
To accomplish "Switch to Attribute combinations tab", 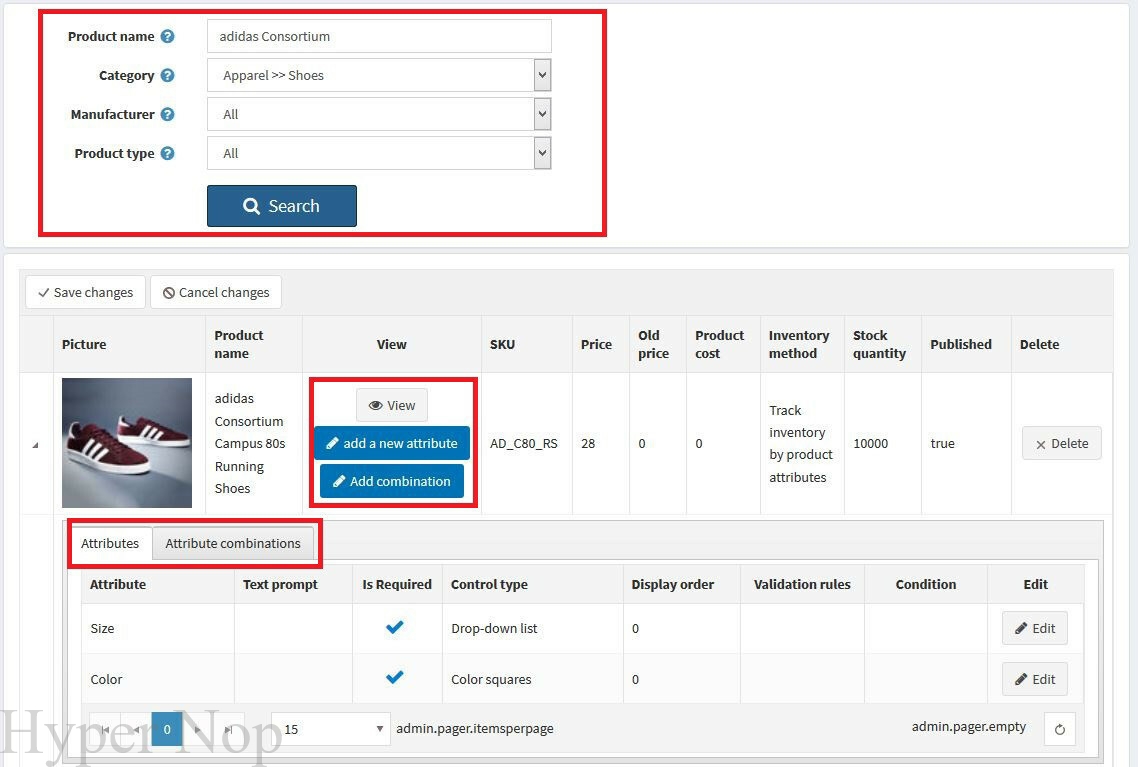I will coord(233,544).
